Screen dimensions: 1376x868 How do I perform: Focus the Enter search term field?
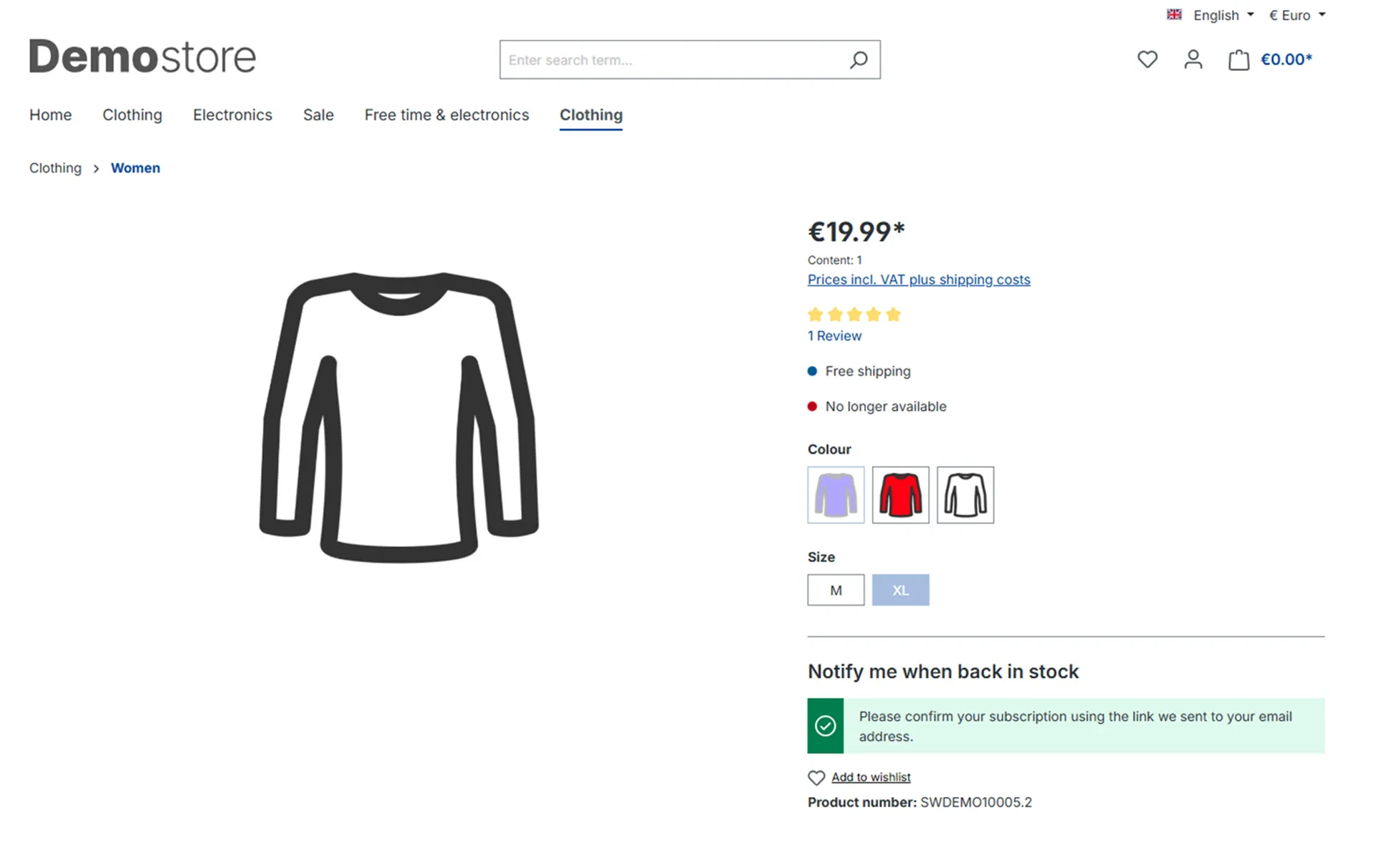coord(674,59)
